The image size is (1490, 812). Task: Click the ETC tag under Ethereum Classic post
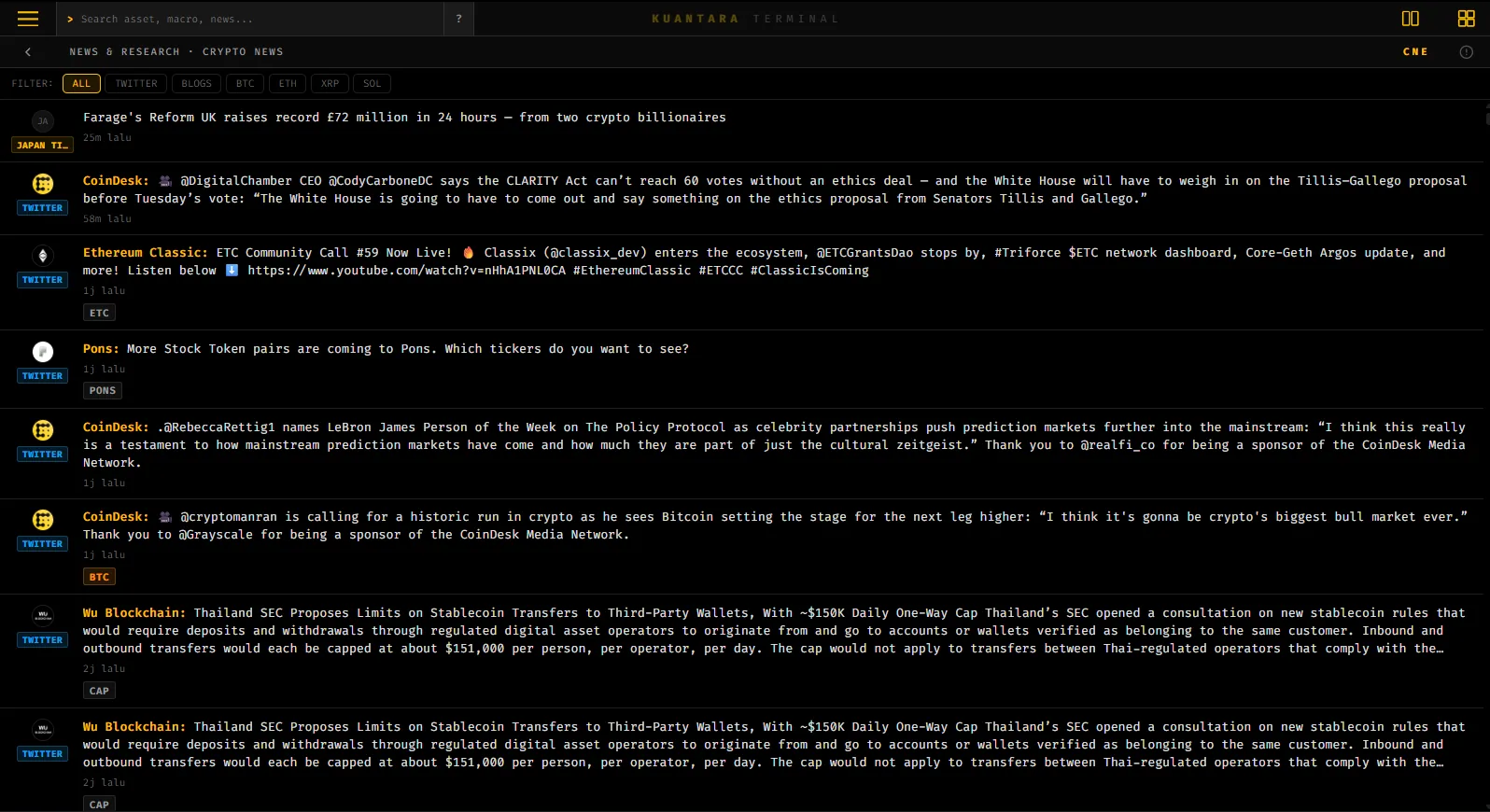99,313
